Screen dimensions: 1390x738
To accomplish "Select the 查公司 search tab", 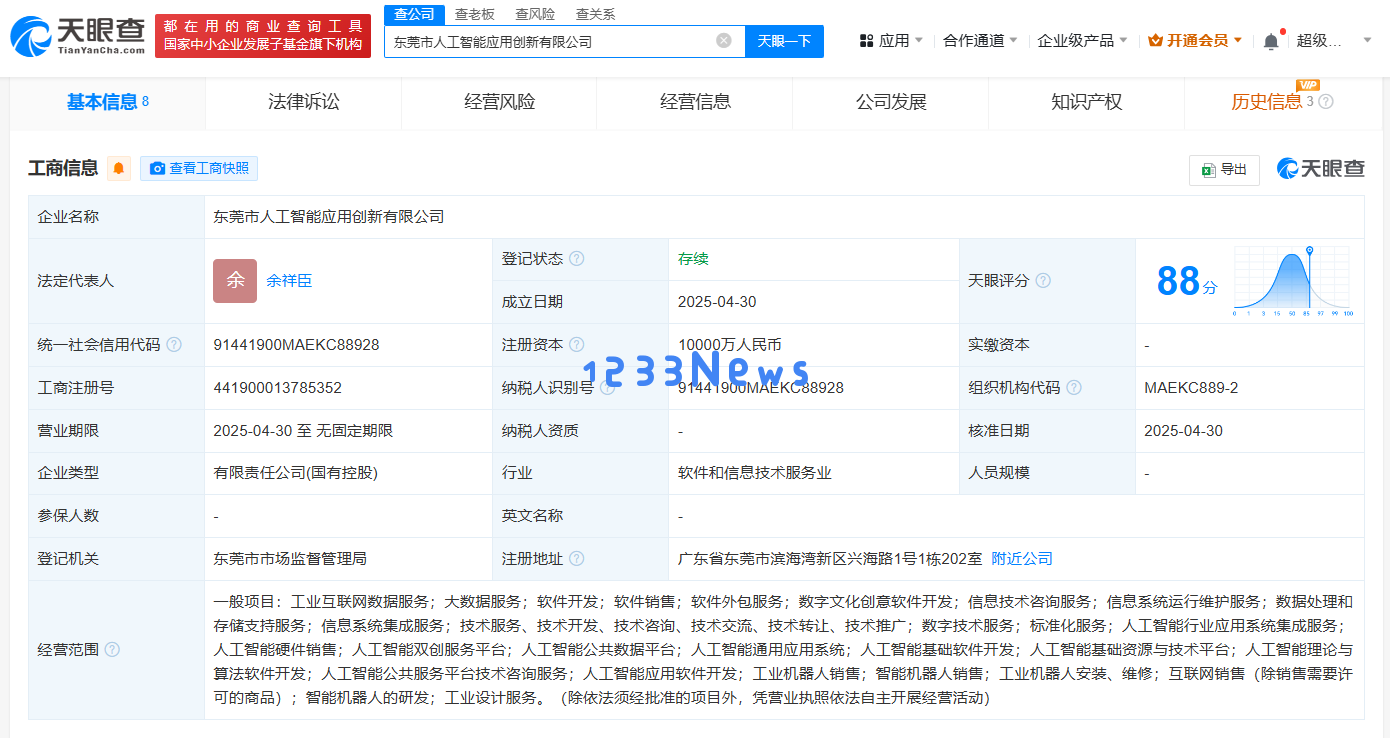I will tap(414, 14).
